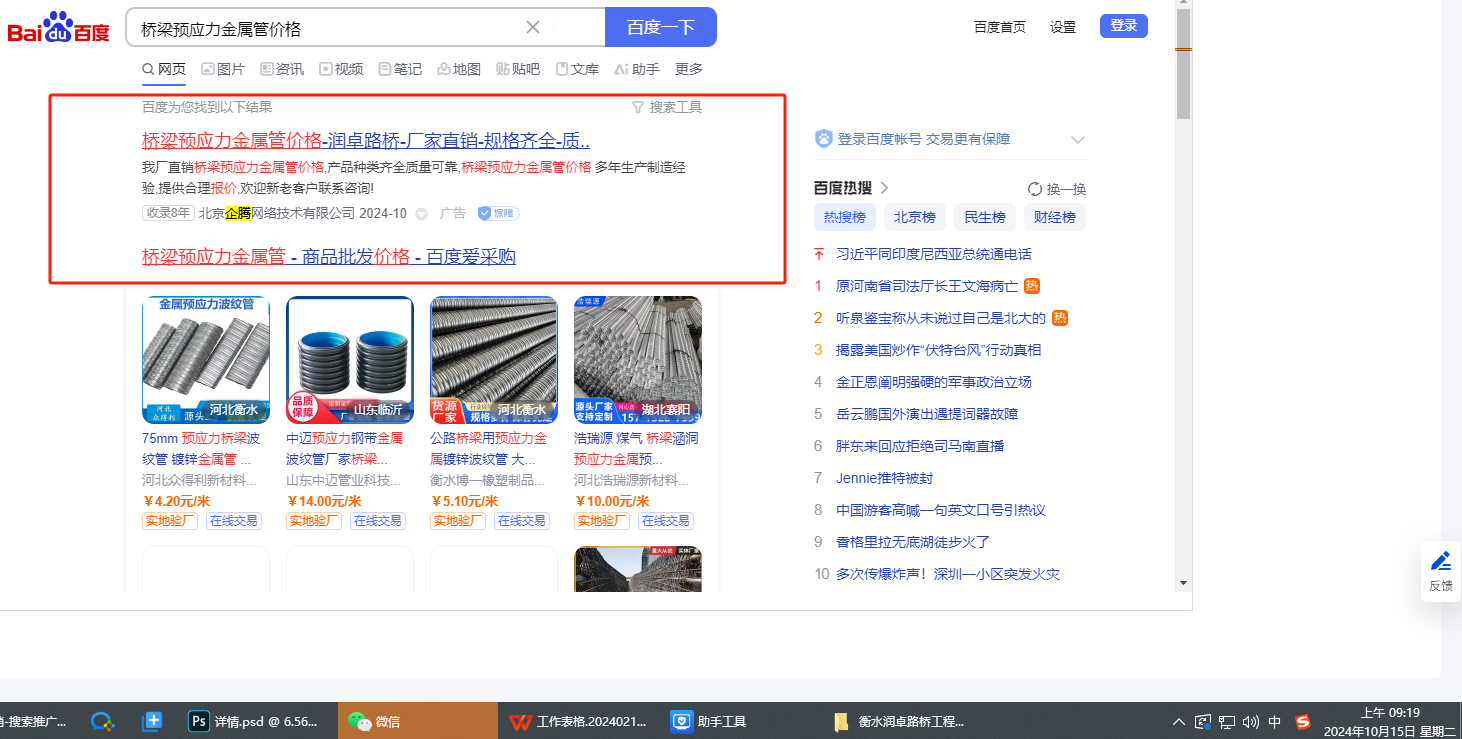This screenshot has height=739, width=1462.
Task: Select the 热搜榜 tab
Action: pos(845,217)
